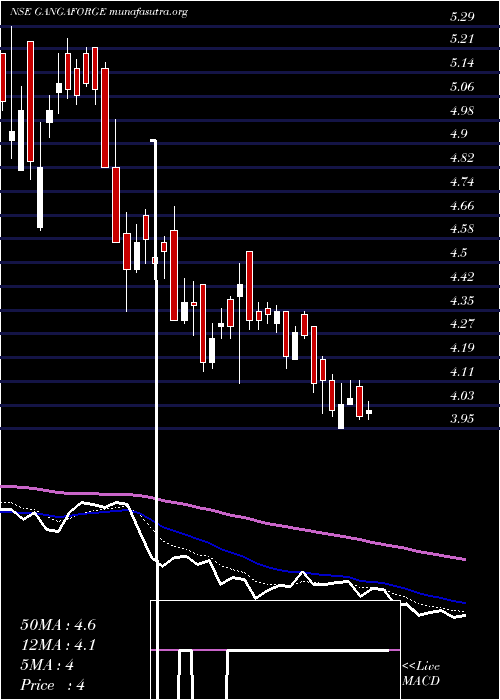
Task: Click the 4.27 price axis label
Action: pyautogui.click(x=462, y=324)
